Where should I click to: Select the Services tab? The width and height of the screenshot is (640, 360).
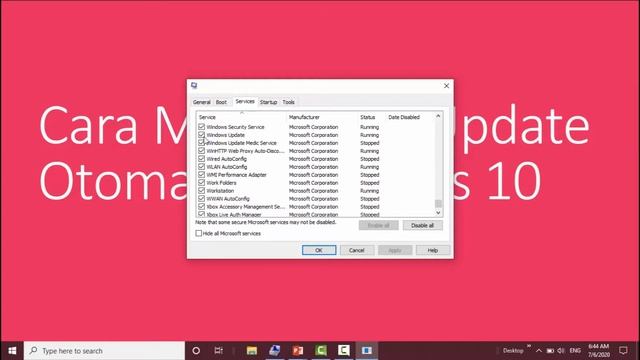[x=245, y=101]
